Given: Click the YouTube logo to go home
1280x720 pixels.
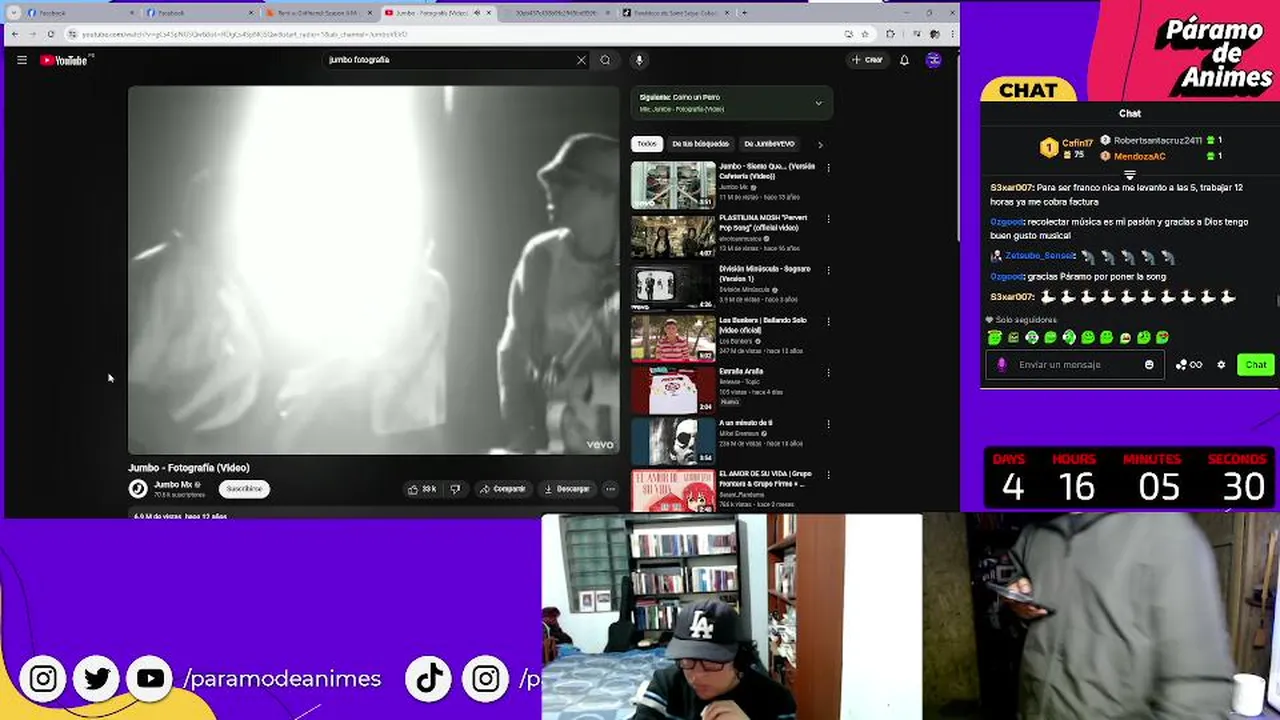Looking at the screenshot, I should click(x=66, y=60).
